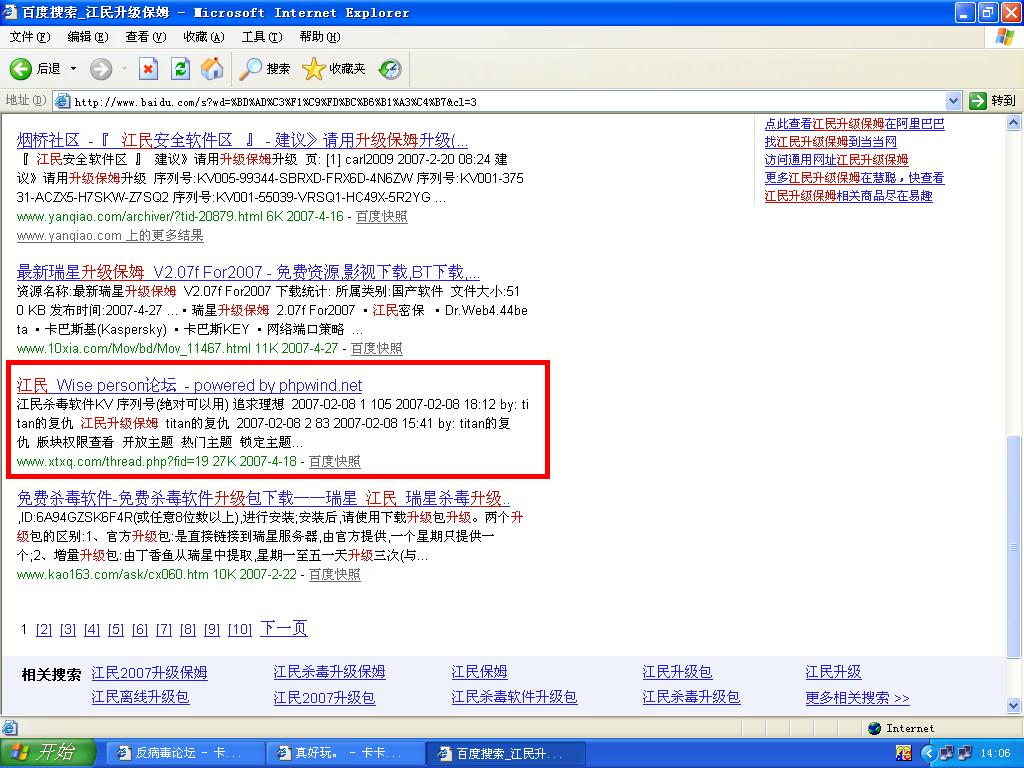Open the Favorites star button
Screen dimensions: 1024x768
click(334, 69)
